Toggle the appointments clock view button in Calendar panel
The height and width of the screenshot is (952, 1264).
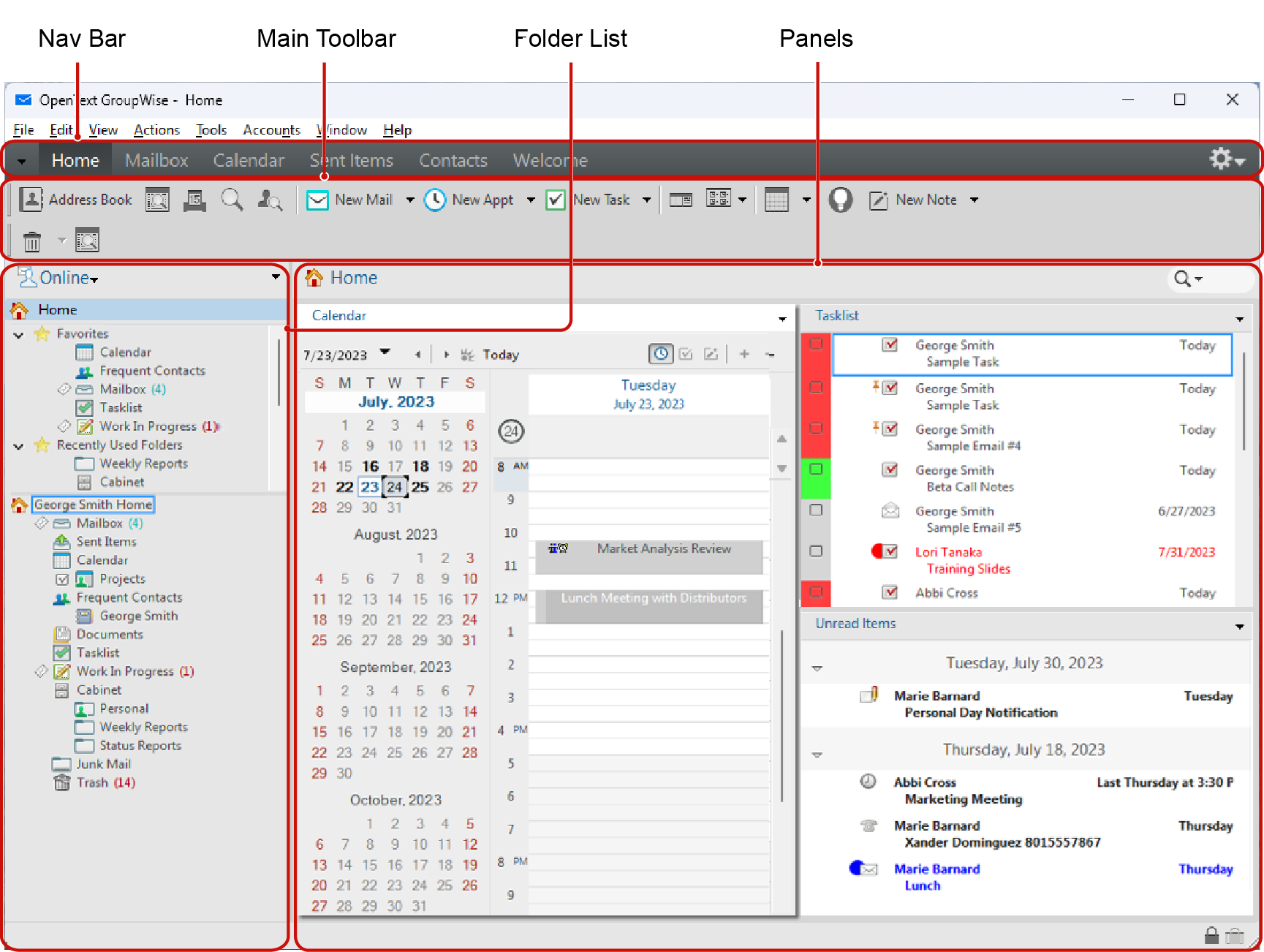tap(661, 354)
